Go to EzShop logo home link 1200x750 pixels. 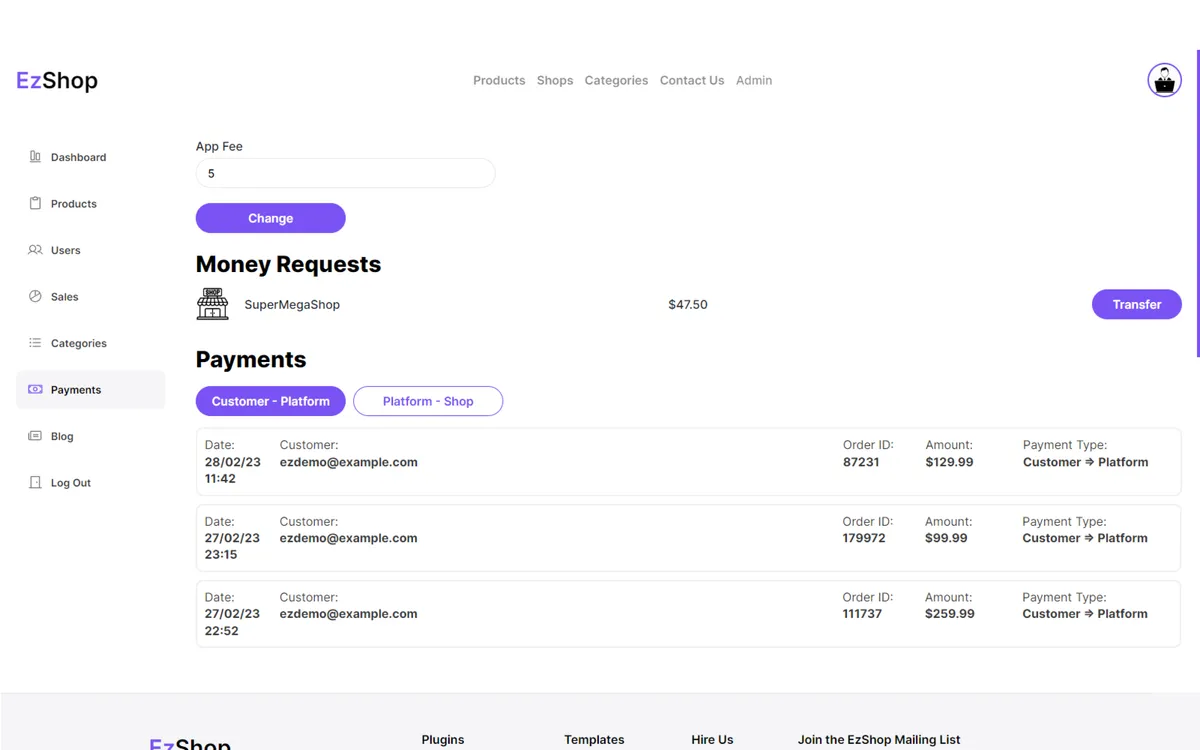click(57, 80)
